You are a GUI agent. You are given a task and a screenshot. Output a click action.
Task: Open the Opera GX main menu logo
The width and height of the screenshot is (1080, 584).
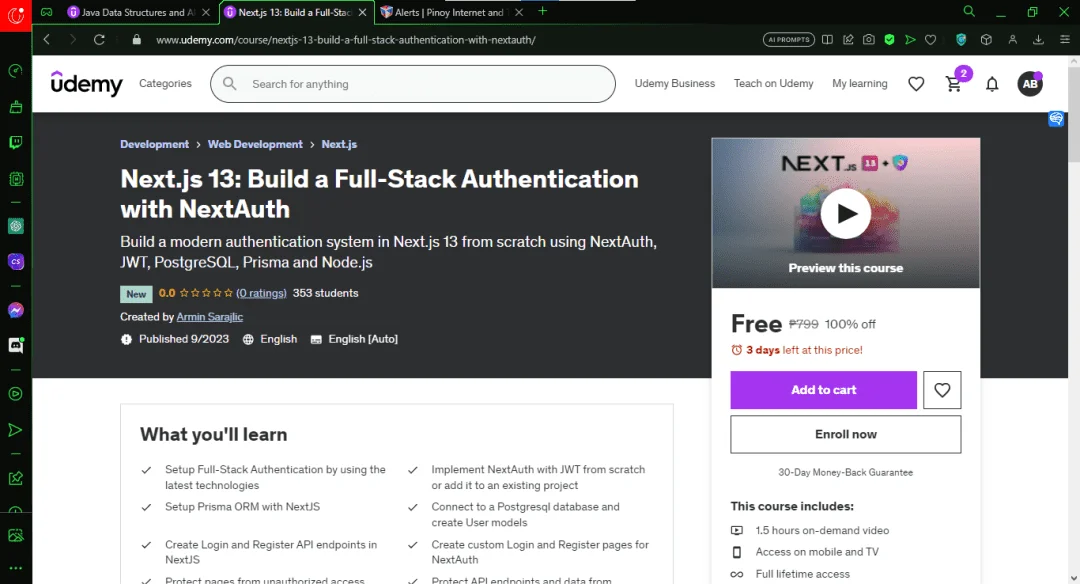click(x=15, y=14)
